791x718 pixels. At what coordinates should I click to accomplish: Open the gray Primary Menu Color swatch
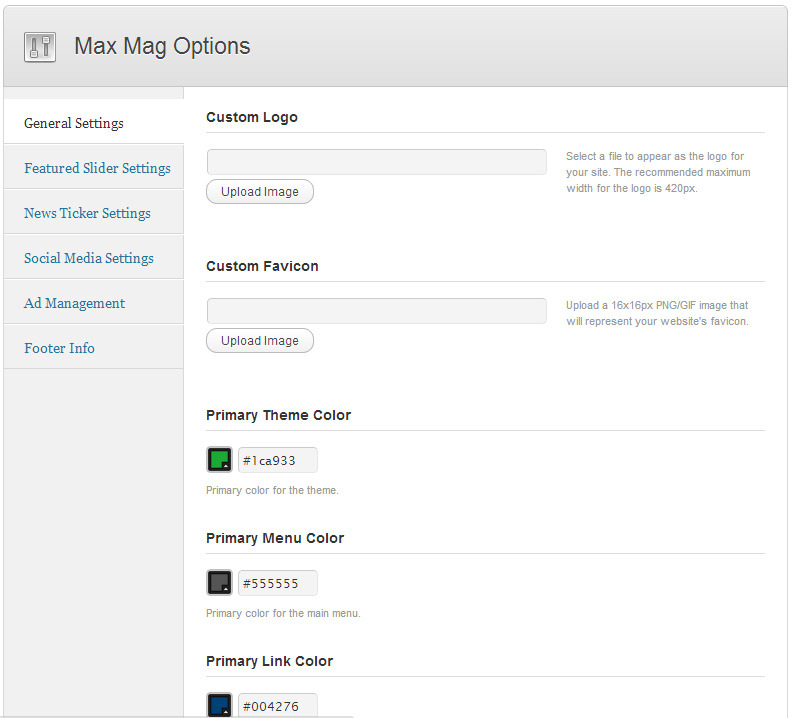pos(219,582)
